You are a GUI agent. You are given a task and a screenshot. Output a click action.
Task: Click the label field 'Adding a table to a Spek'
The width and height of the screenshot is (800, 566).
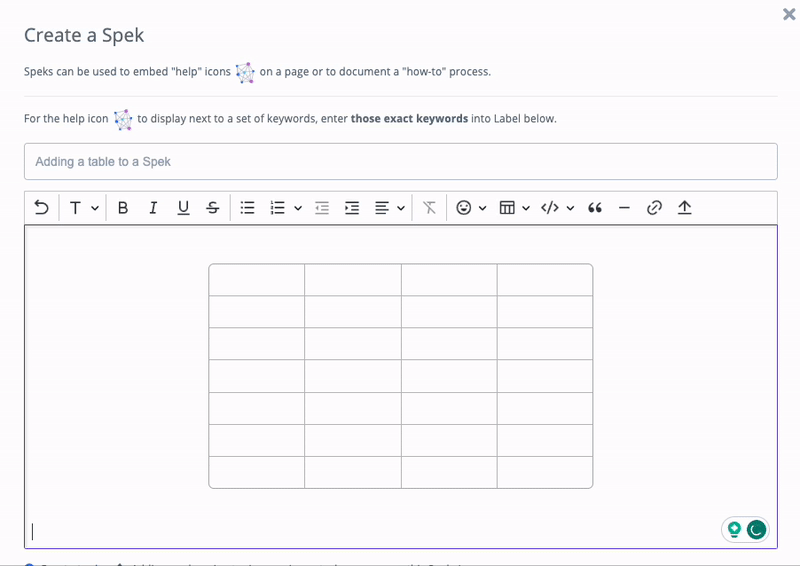coord(401,161)
